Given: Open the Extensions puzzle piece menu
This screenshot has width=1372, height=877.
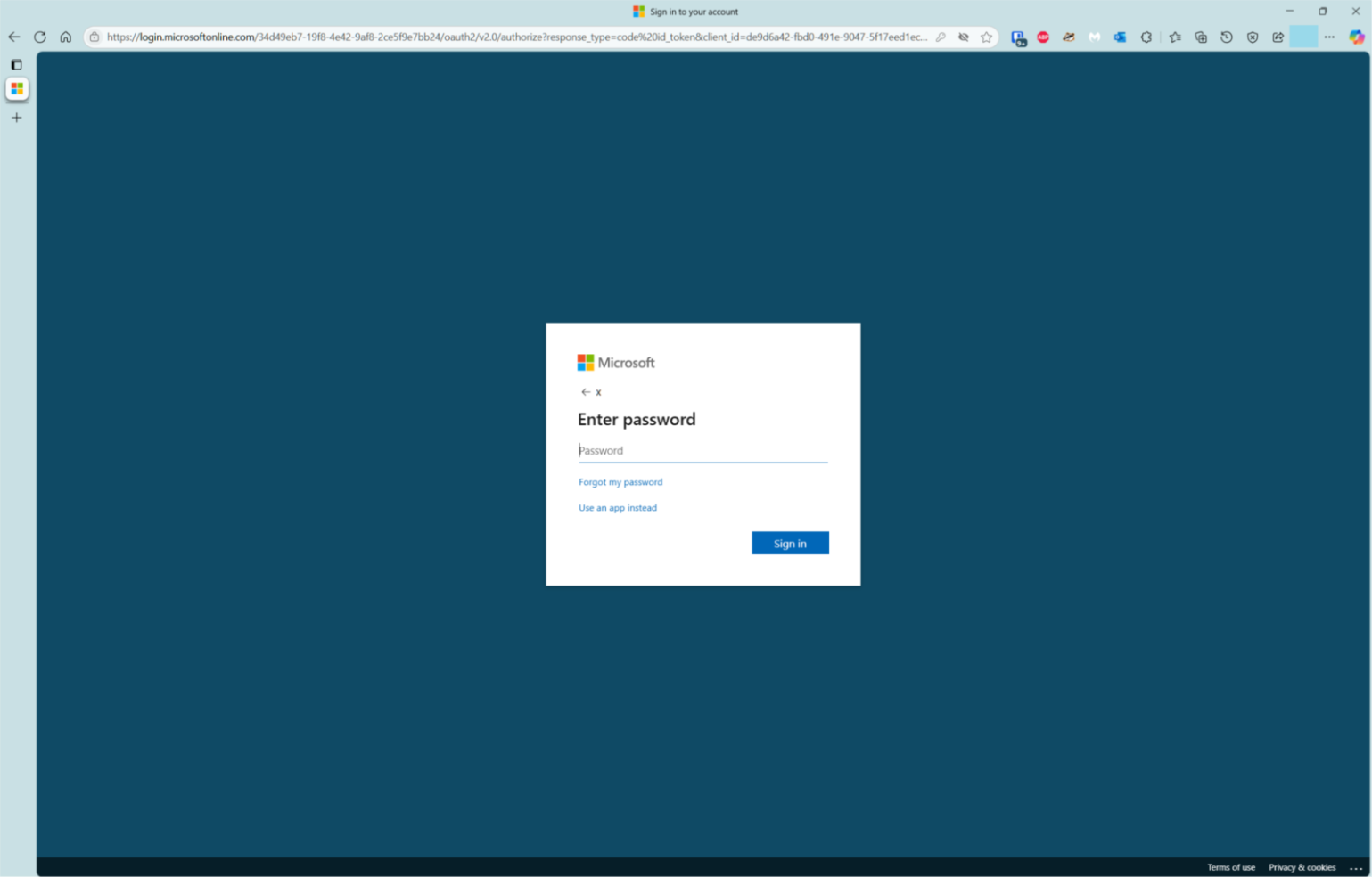Looking at the screenshot, I should click(1146, 37).
